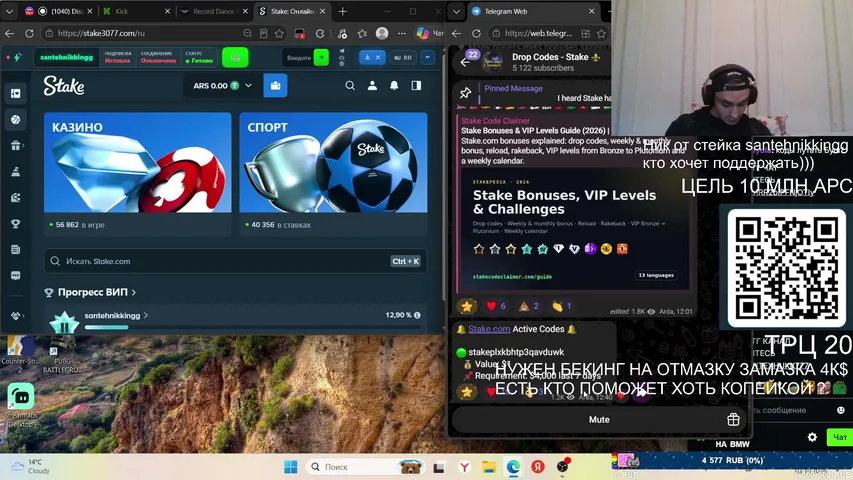Open the СПОРТ banner
Screen dimensions: 853x480
(x=333, y=163)
